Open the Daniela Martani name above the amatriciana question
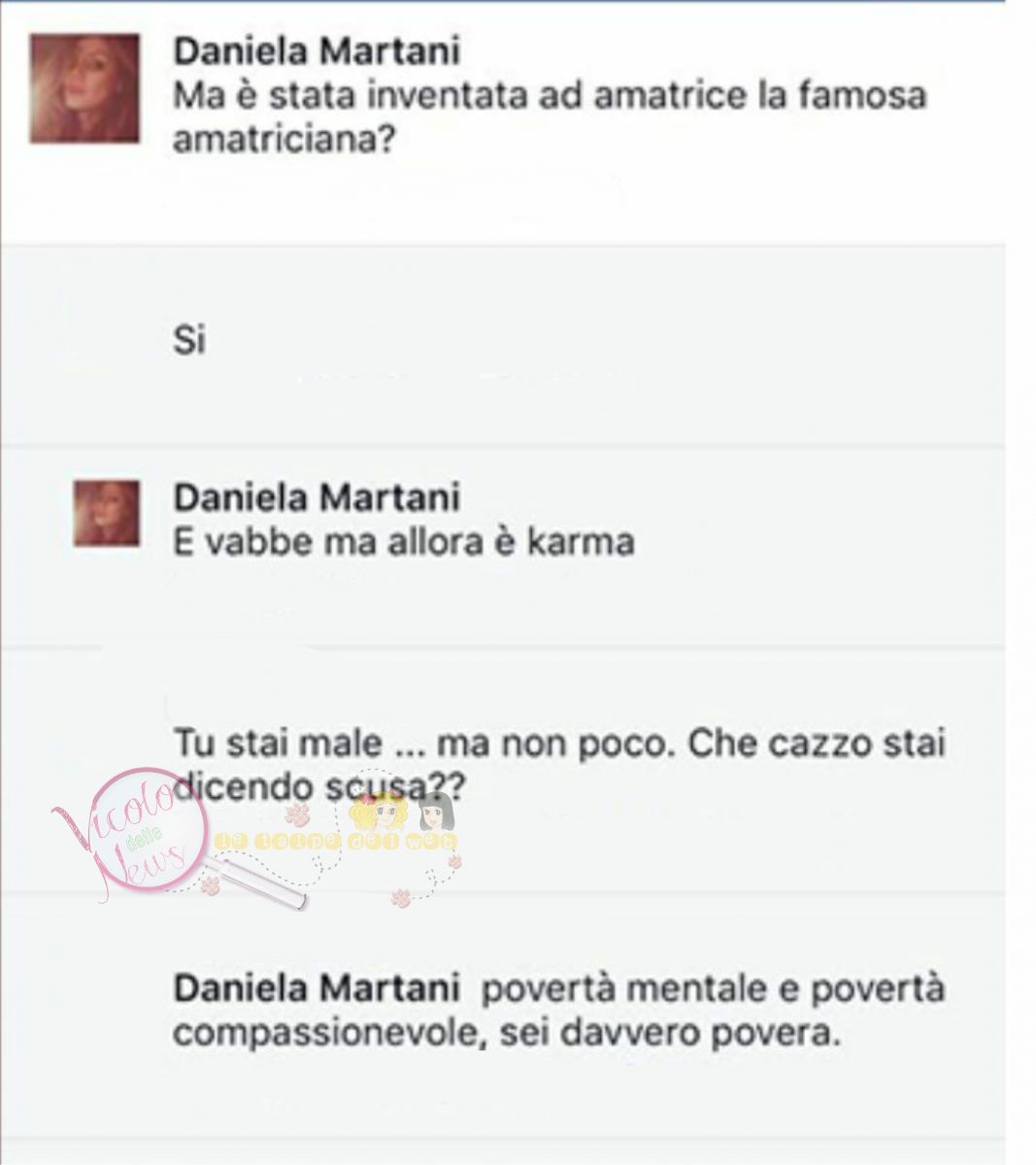Viewport: 1036px width, 1165px height. pyautogui.click(x=317, y=50)
